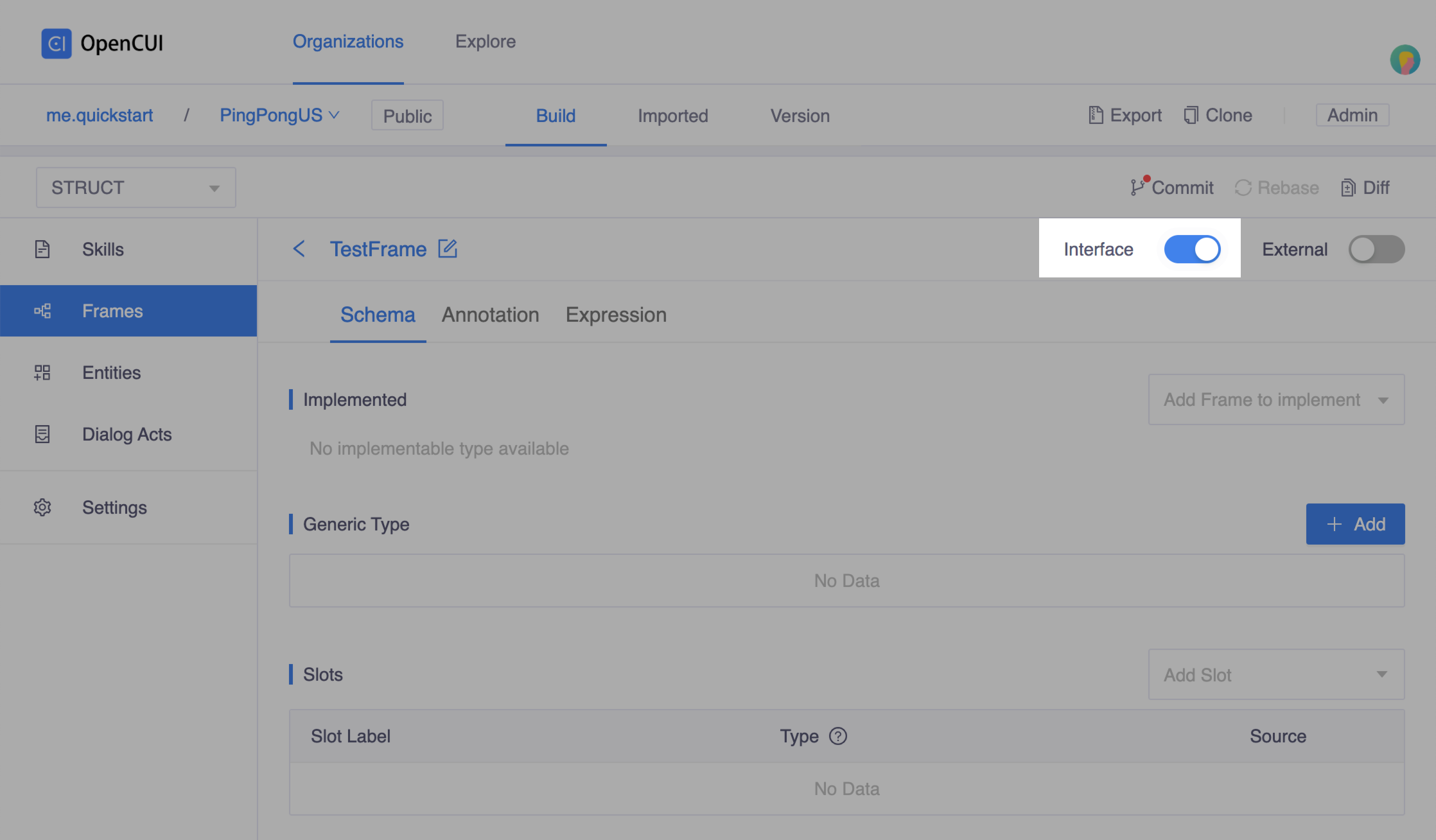Click the Add button for Generic Type
This screenshot has width=1436, height=840.
1355,524
